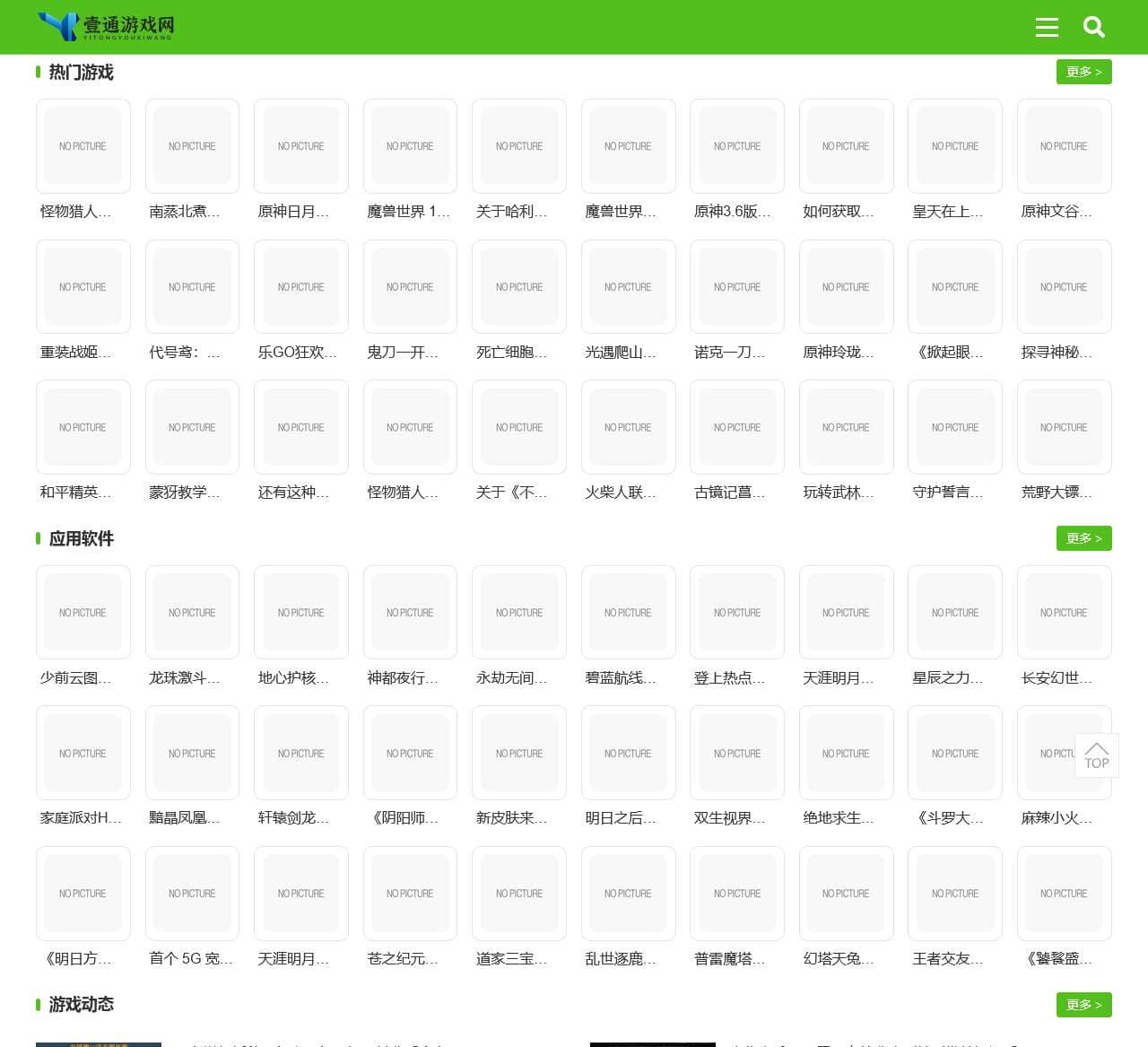Open the 怪物猎人 article in 热门游戏

(74, 213)
